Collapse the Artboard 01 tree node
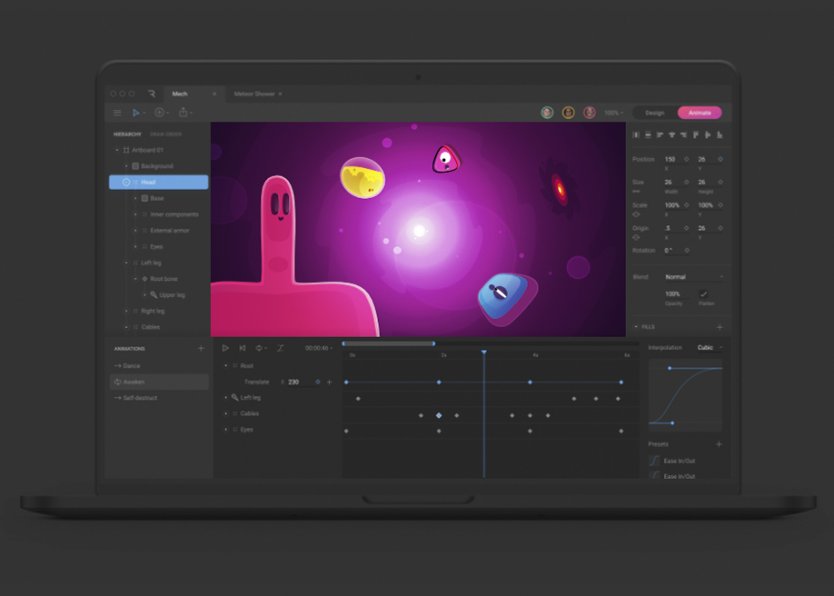834x596 pixels. point(117,150)
